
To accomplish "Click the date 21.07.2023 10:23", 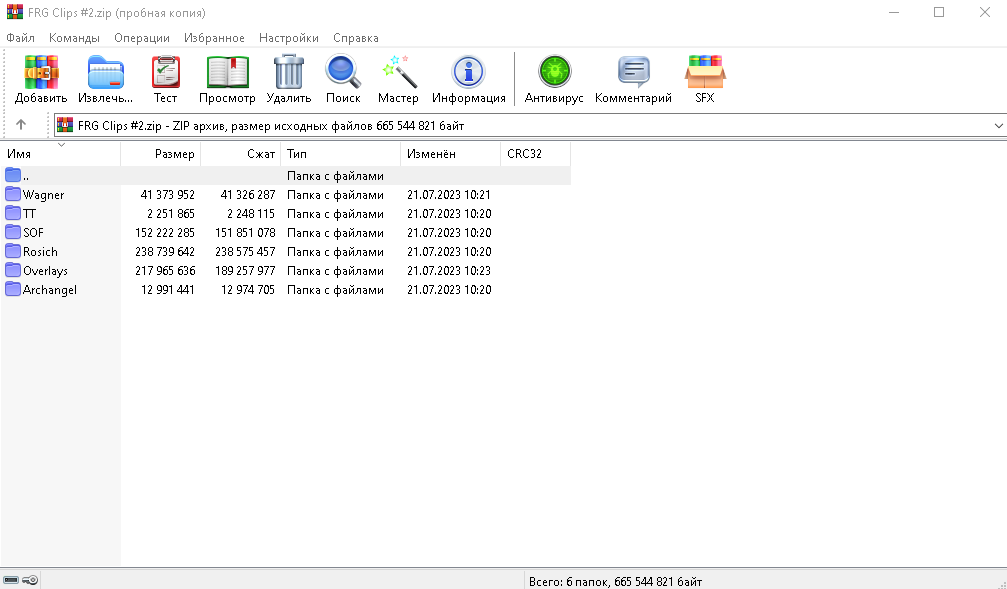I will coord(449,271).
